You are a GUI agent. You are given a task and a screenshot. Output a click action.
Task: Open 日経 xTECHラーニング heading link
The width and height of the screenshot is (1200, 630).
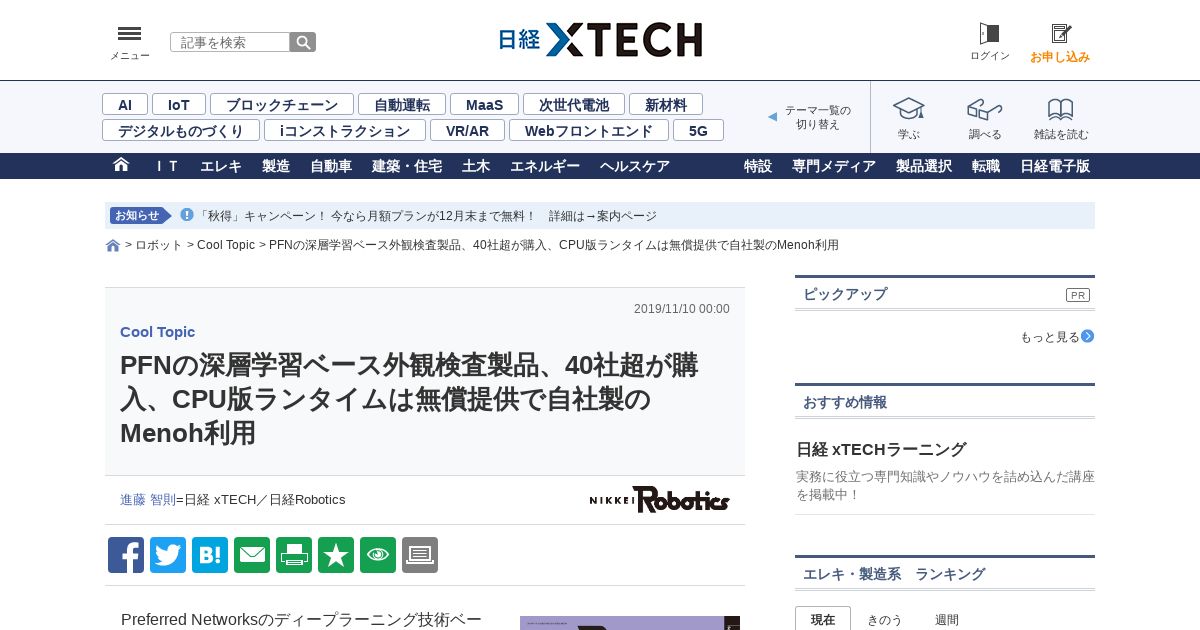click(x=881, y=449)
